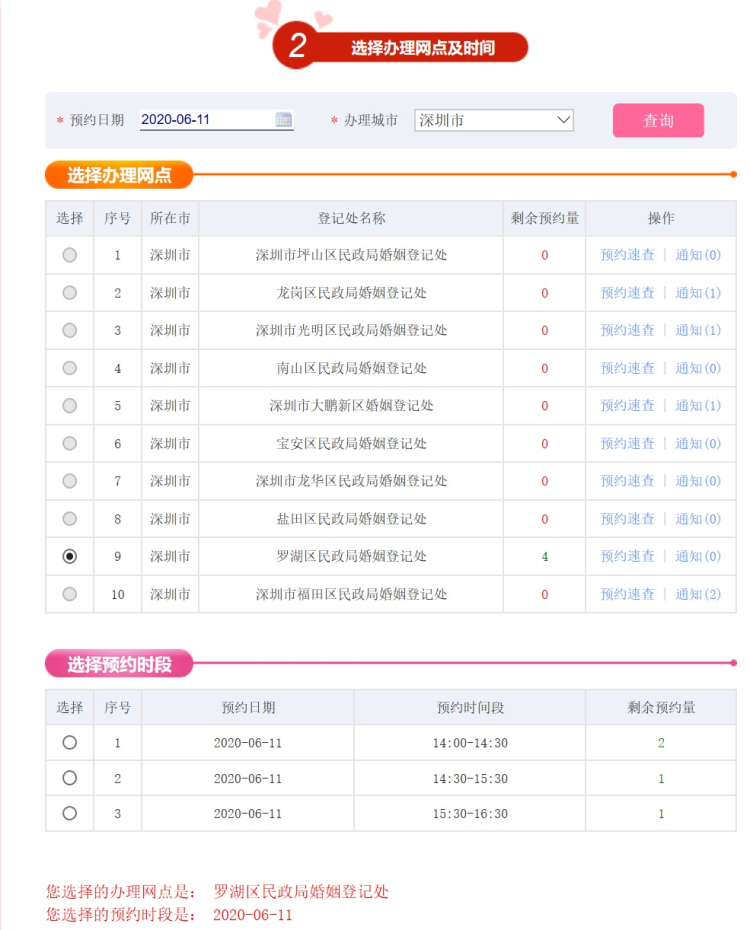Click 预约速查 link for 罗湖区 row
Screen dimensions: 750x930
click(x=627, y=556)
